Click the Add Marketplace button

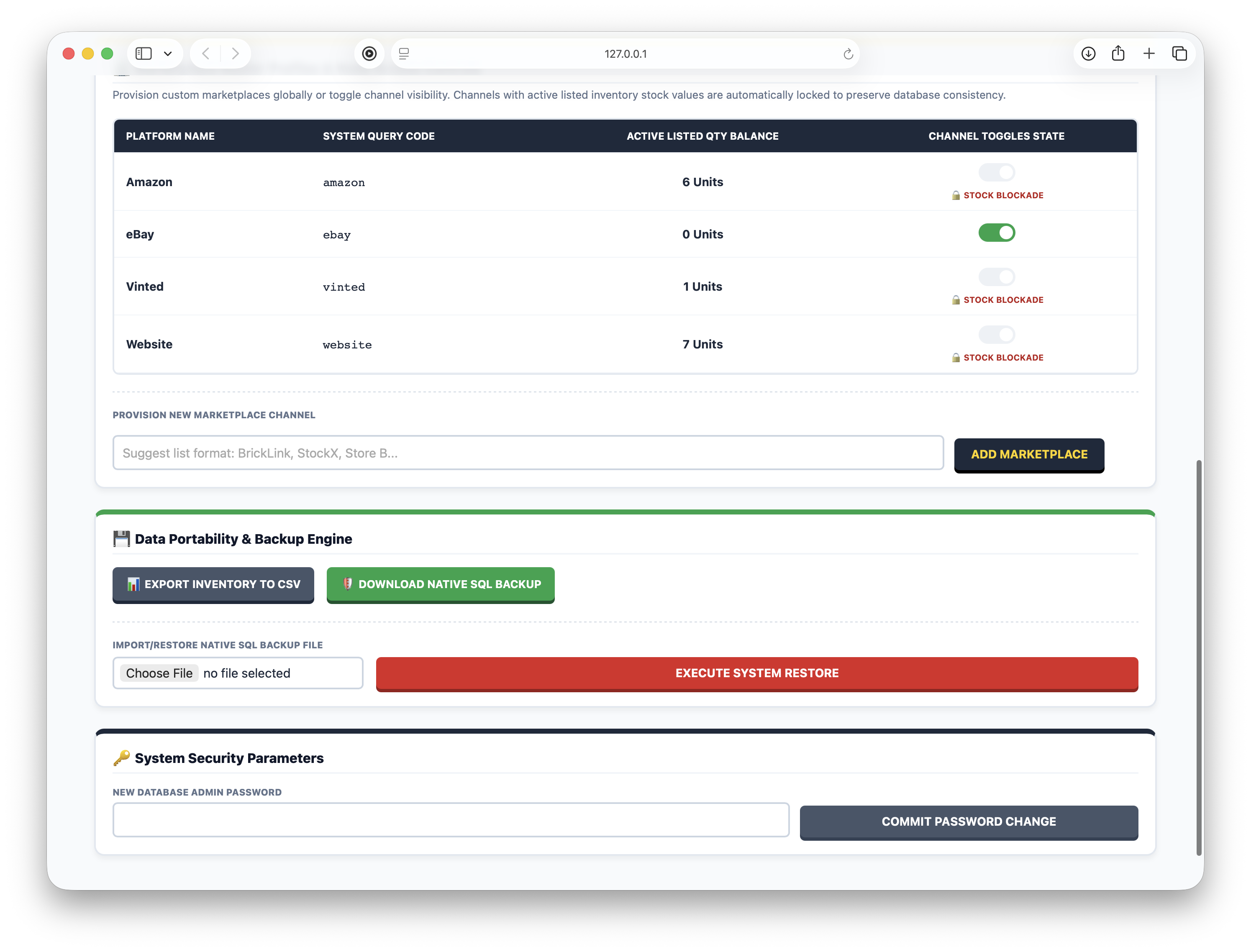click(1029, 455)
